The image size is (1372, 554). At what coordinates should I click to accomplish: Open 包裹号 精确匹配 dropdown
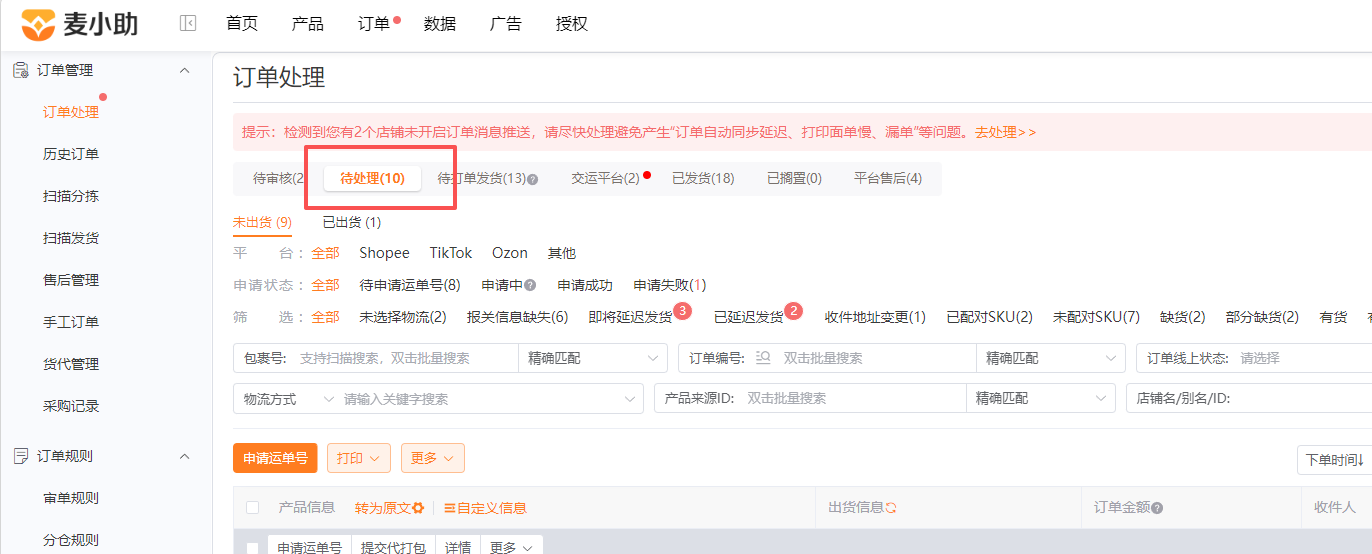click(x=593, y=358)
